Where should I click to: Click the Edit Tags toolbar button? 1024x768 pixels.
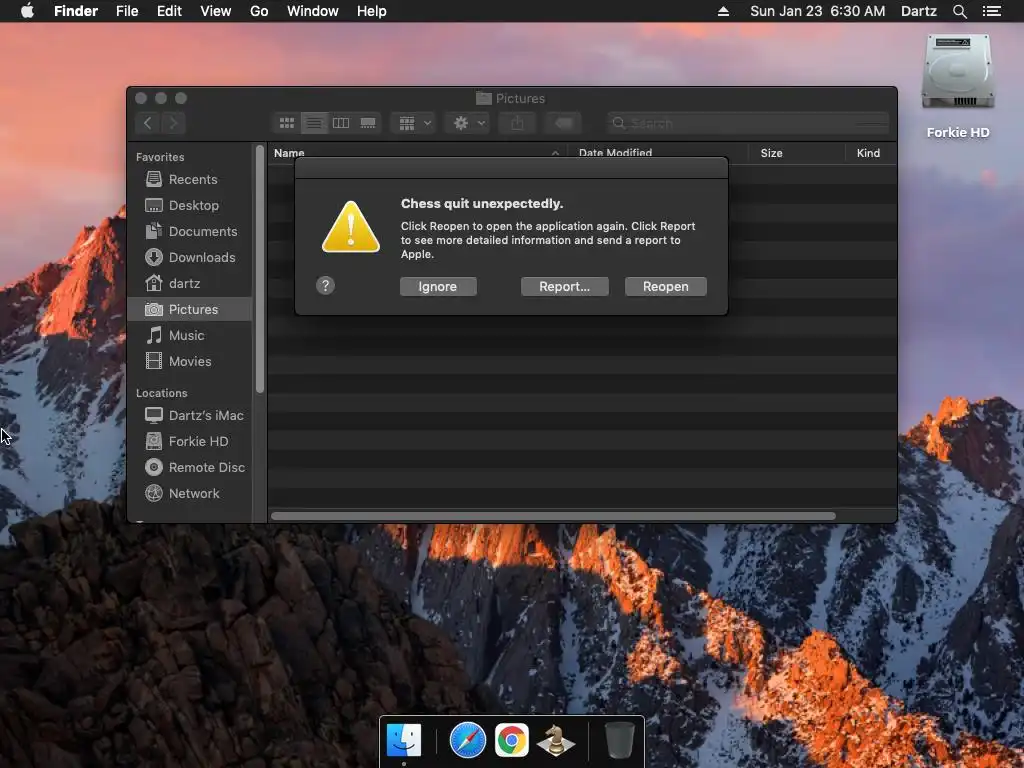[564, 123]
